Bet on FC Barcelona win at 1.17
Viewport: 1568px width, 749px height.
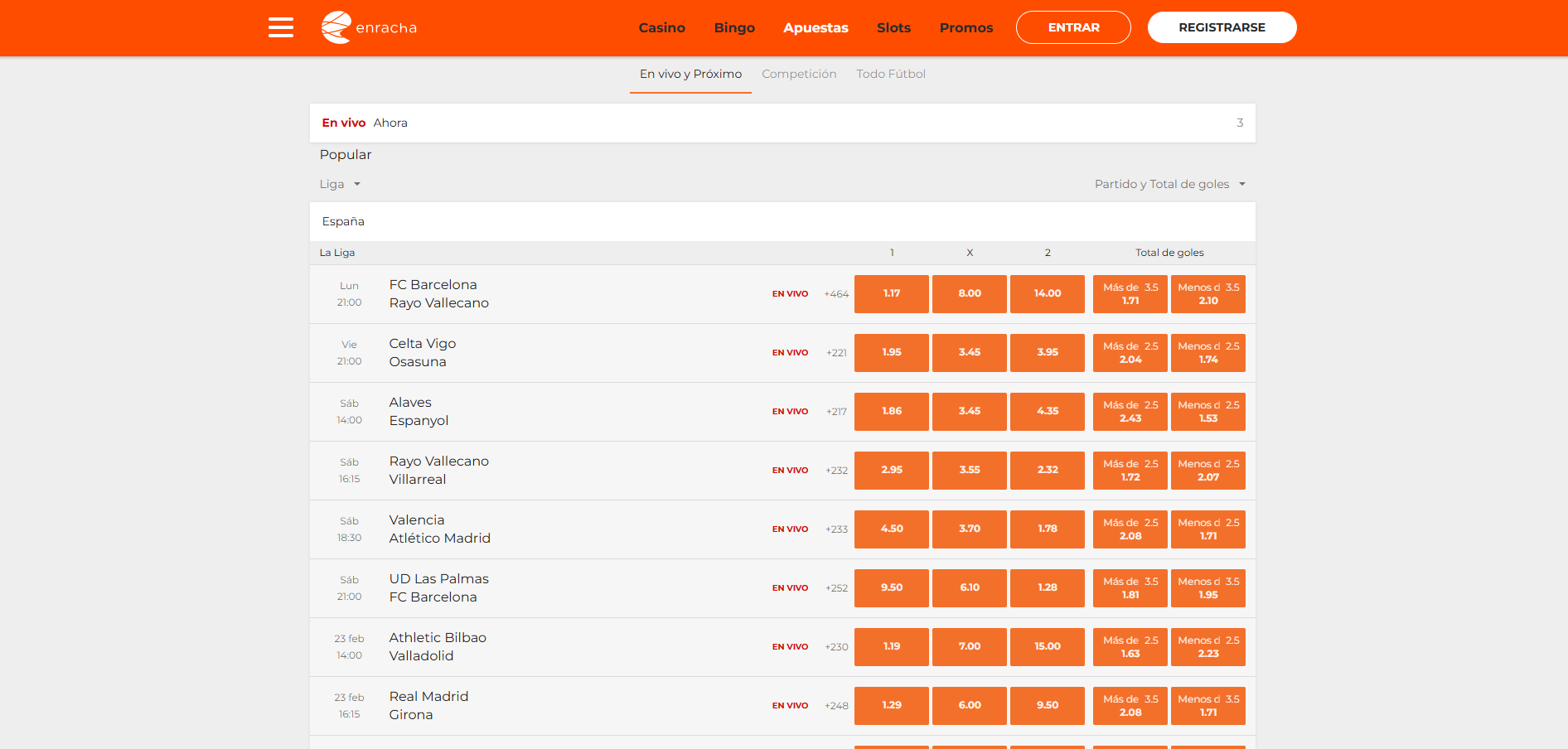(892, 294)
